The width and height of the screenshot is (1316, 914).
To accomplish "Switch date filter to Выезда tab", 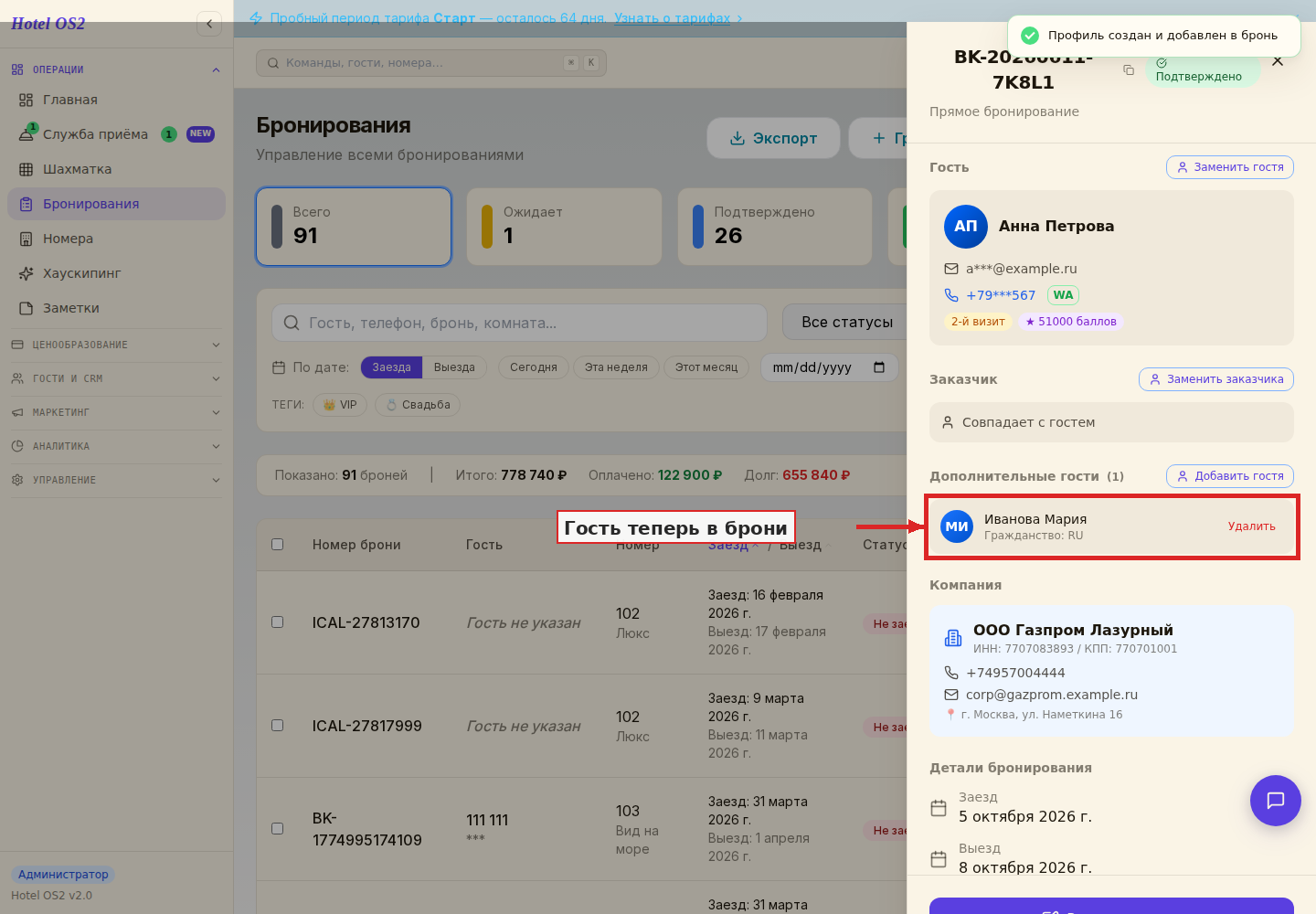I will [454, 367].
